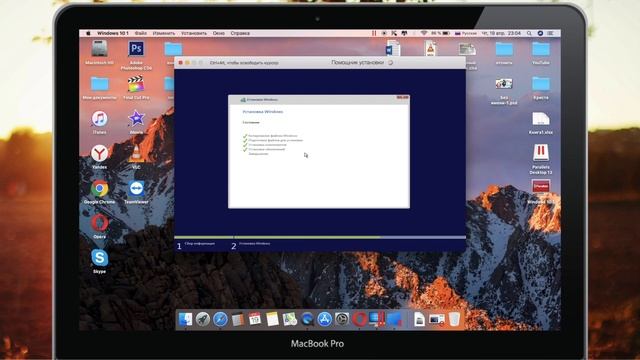The image size is (640, 360).
Task: Click Установка Windows heading in setup dialog
Action: click(x=262, y=111)
